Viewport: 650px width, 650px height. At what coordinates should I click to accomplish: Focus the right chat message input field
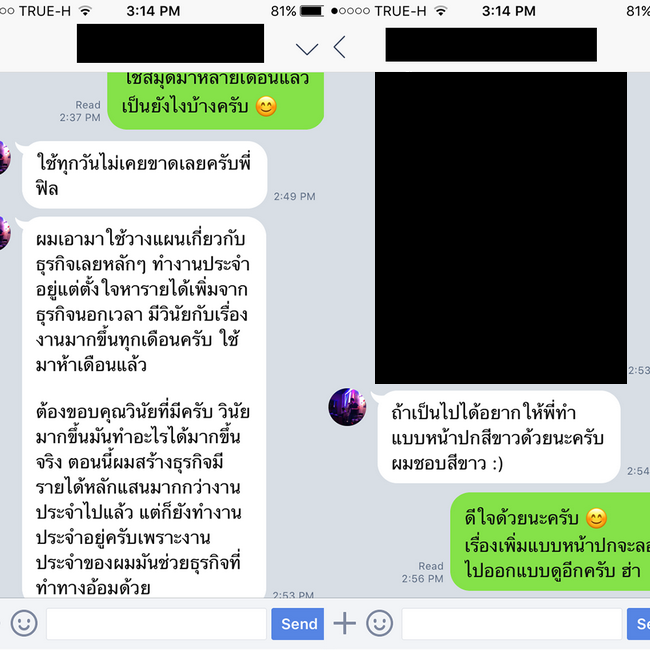coord(512,623)
